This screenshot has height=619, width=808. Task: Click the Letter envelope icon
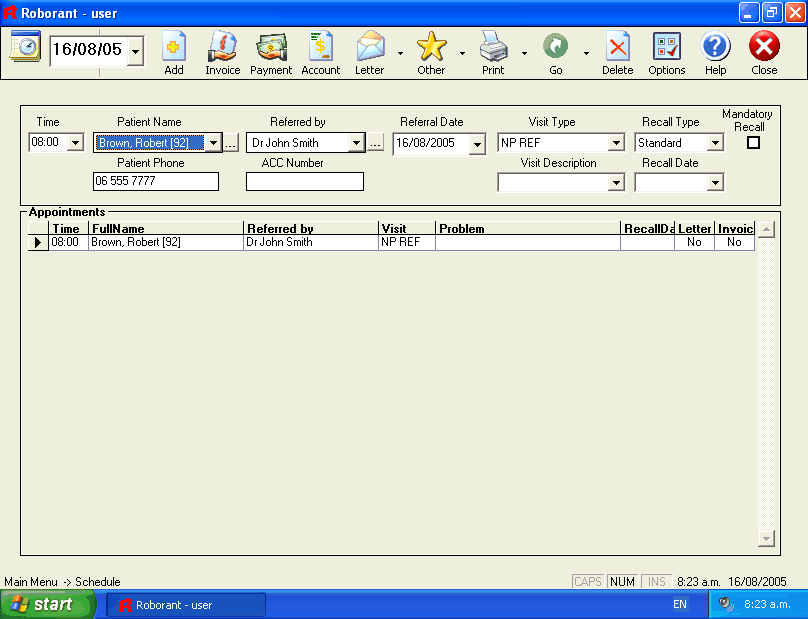[370, 47]
